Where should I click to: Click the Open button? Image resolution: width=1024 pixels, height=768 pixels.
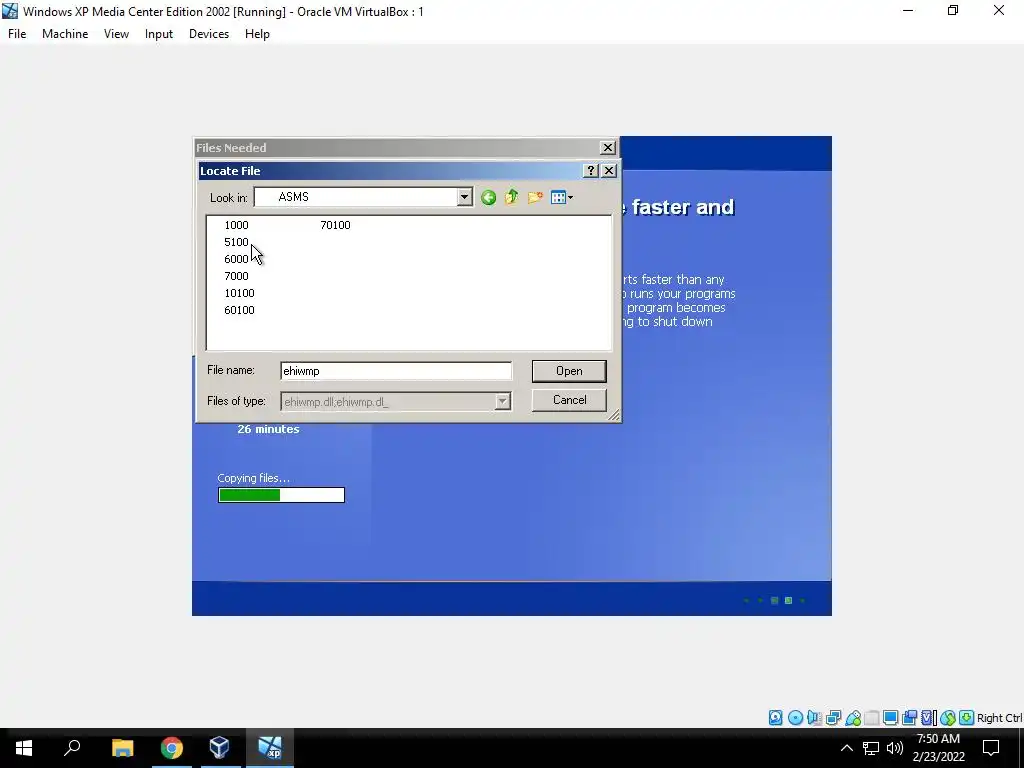(569, 371)
